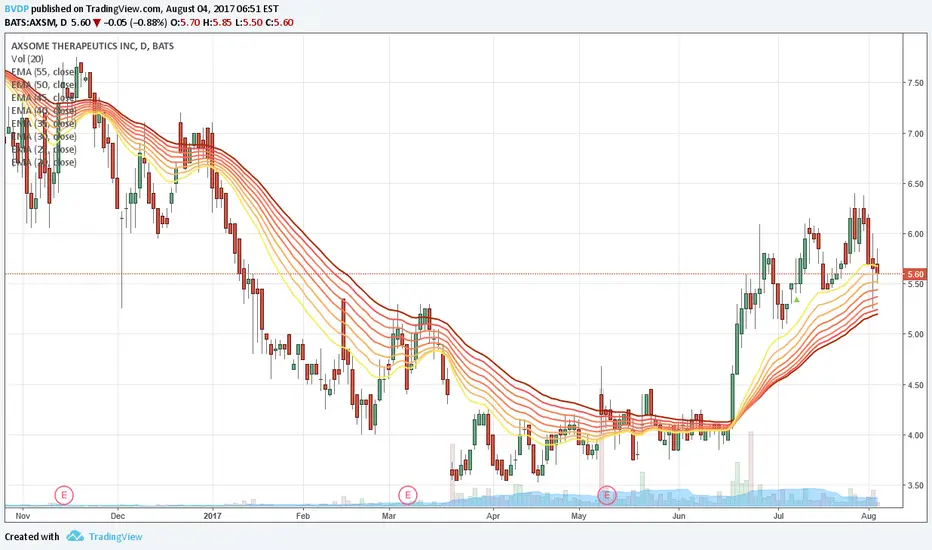
Task: Open the TradingView link in the footer
Action: [115, 536]
